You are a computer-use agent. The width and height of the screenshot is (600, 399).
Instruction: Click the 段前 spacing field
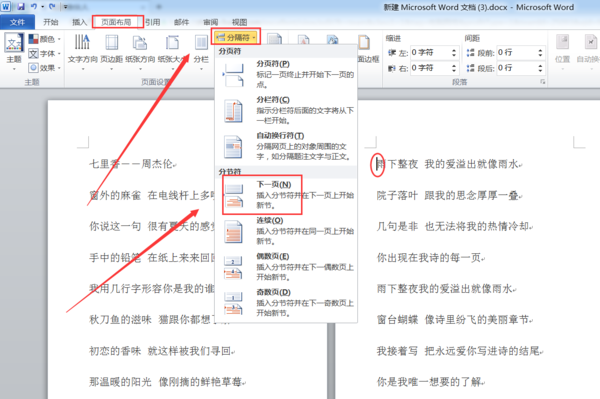click(x=517, y=52)
